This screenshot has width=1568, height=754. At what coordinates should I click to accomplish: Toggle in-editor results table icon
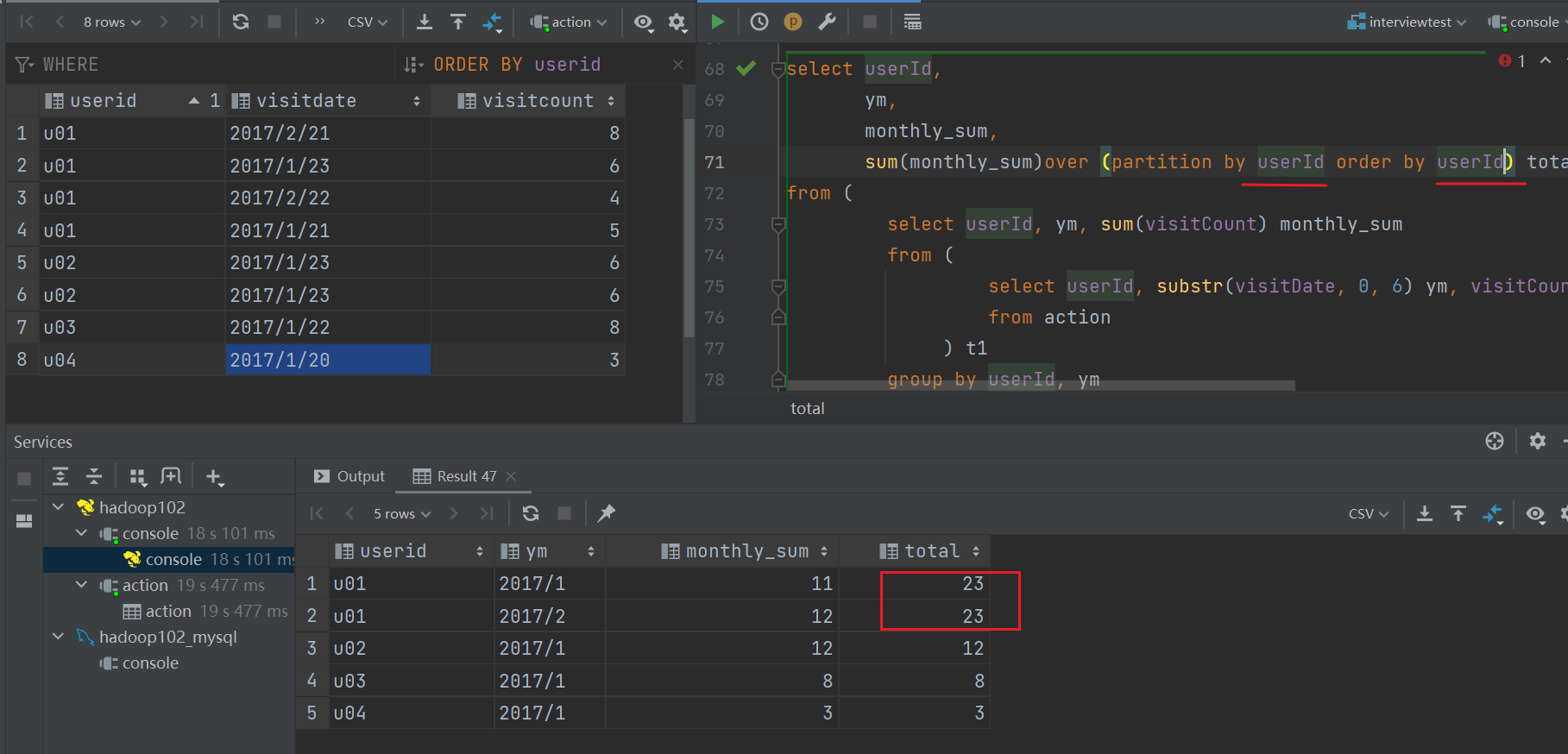pos(912,22)
